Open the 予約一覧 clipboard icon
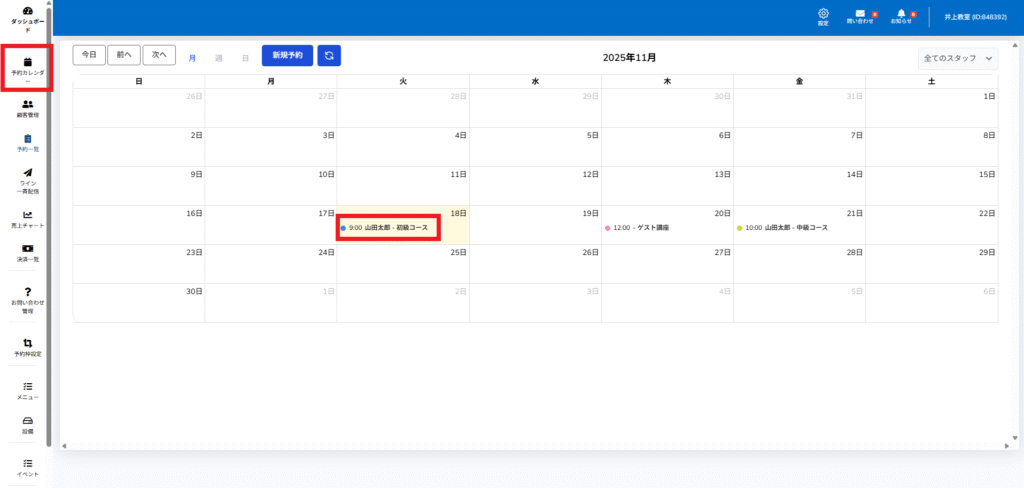 (28, 139)
